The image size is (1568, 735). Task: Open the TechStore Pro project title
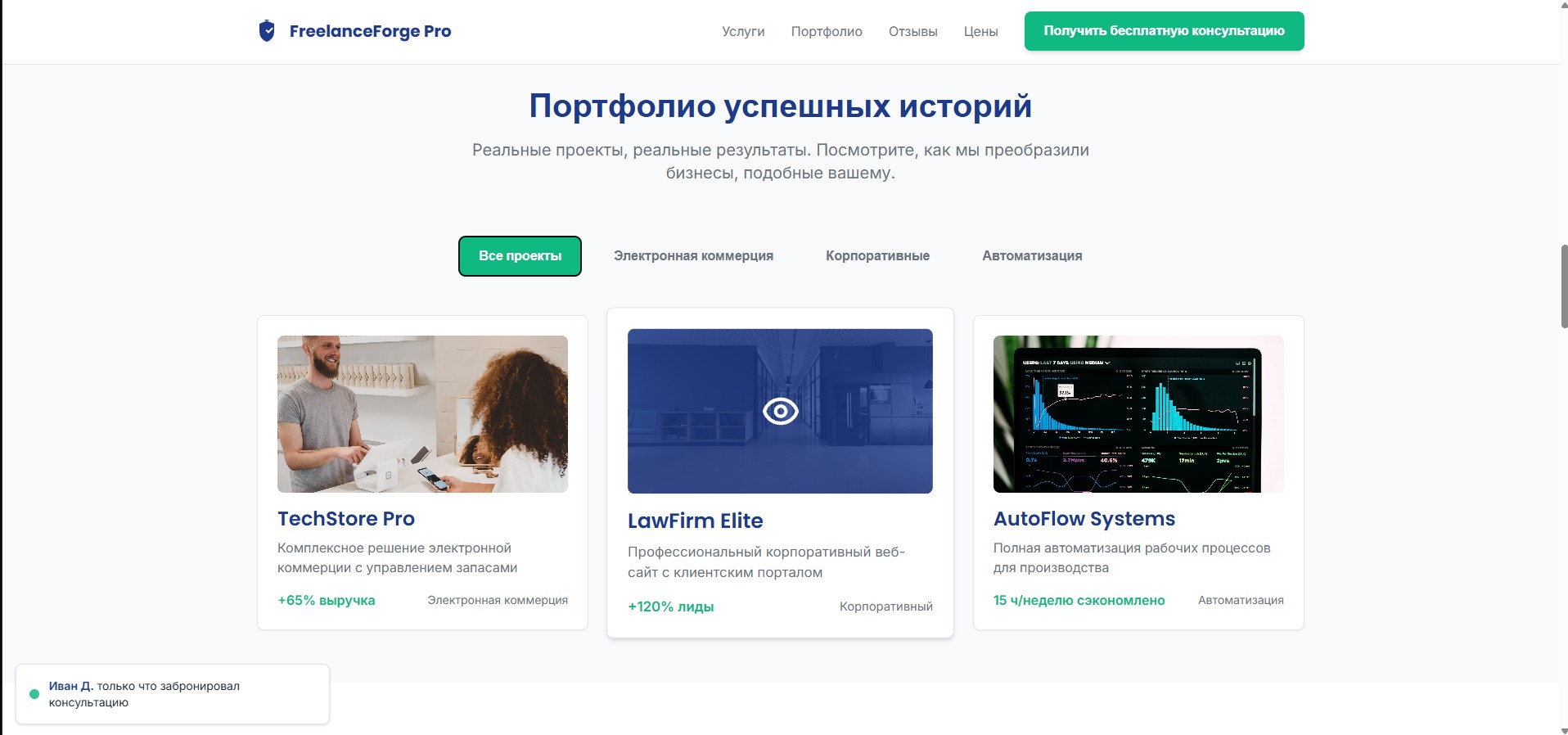pos(346,519)
